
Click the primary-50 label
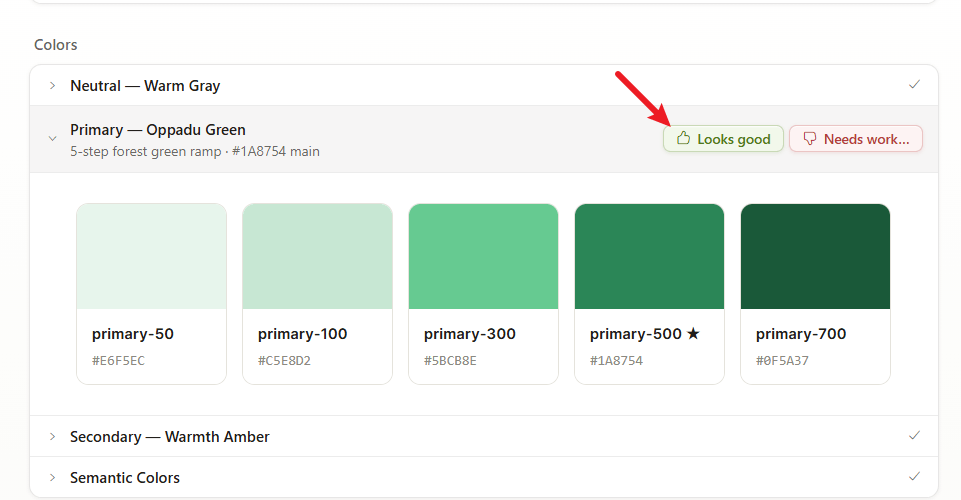coord(133,334)
